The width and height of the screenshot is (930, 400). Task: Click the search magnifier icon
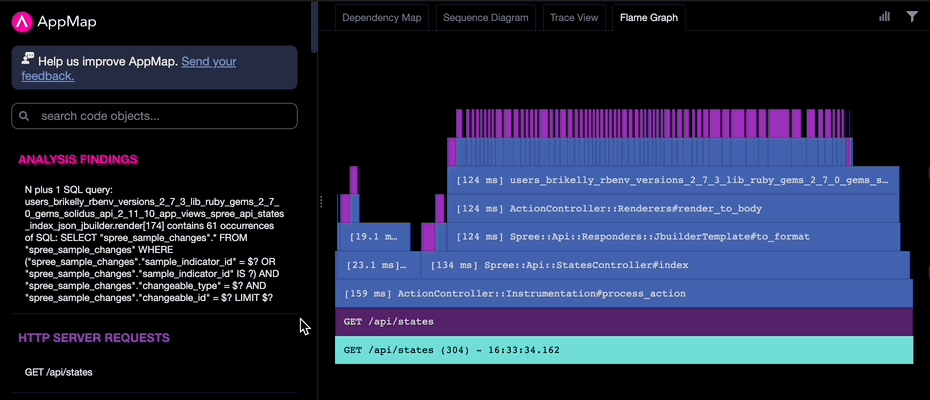pos(24,116)
